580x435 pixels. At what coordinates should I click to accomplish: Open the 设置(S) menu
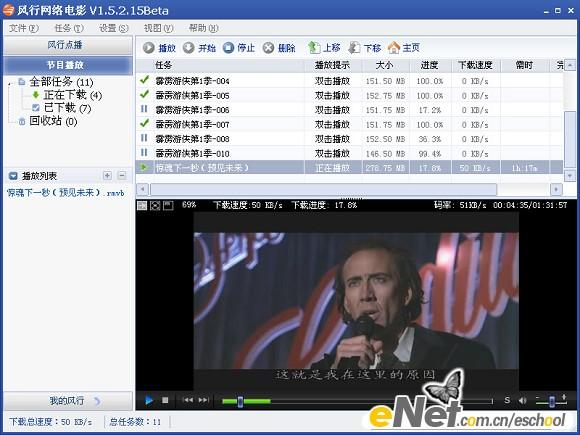coord(114,28)
